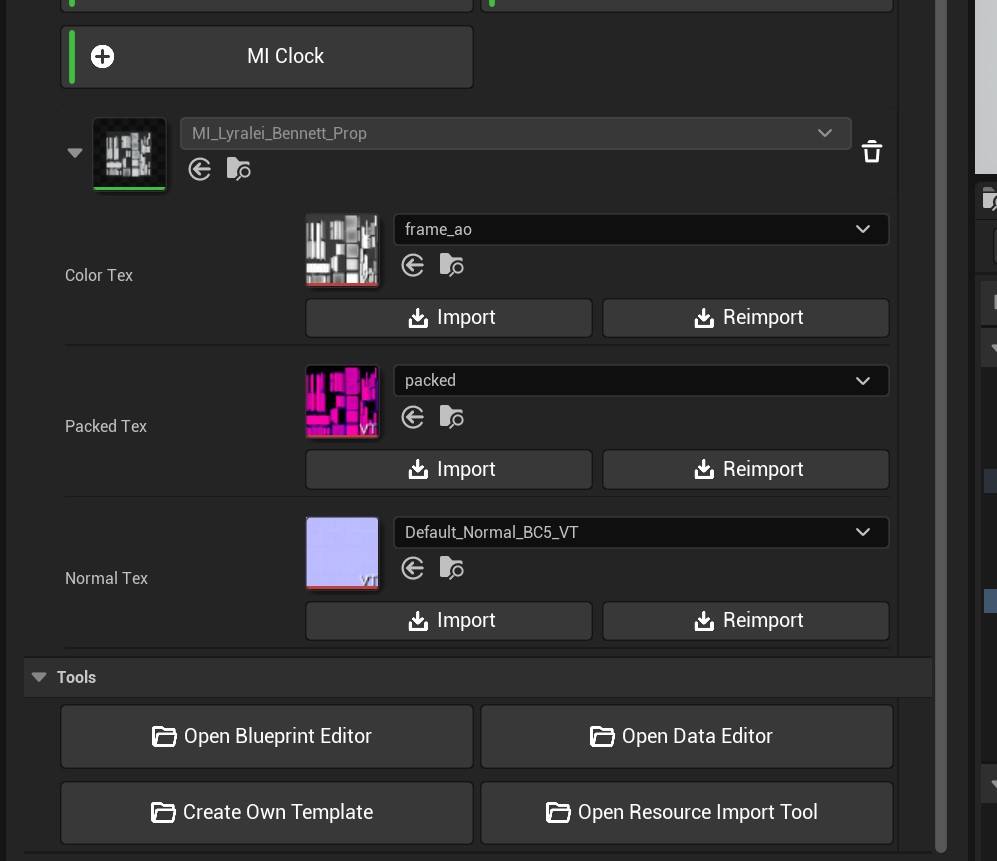This screenshot has height=861, width=997.
Task: Add the MI Clock material instance
Action: [267, 57]
